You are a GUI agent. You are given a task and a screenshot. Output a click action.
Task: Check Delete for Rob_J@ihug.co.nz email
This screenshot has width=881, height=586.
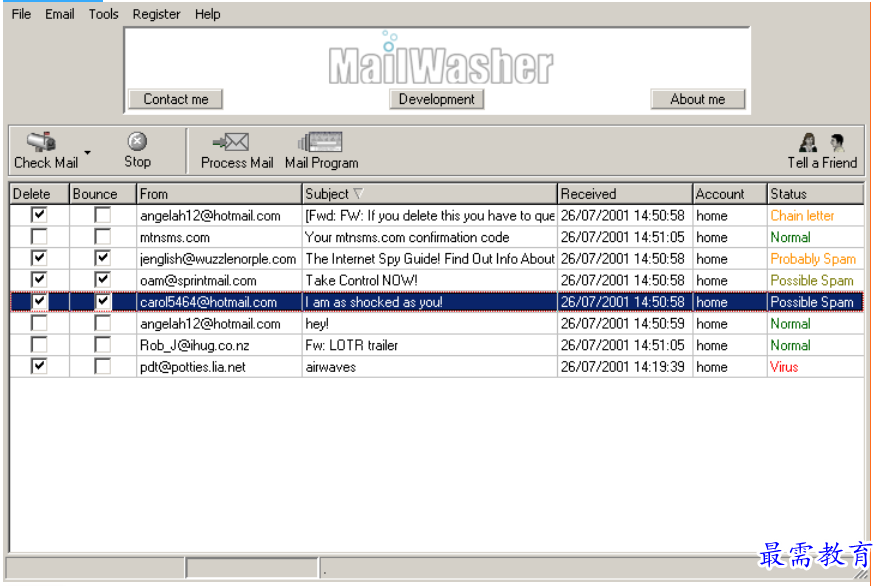[x=39, y=344]
